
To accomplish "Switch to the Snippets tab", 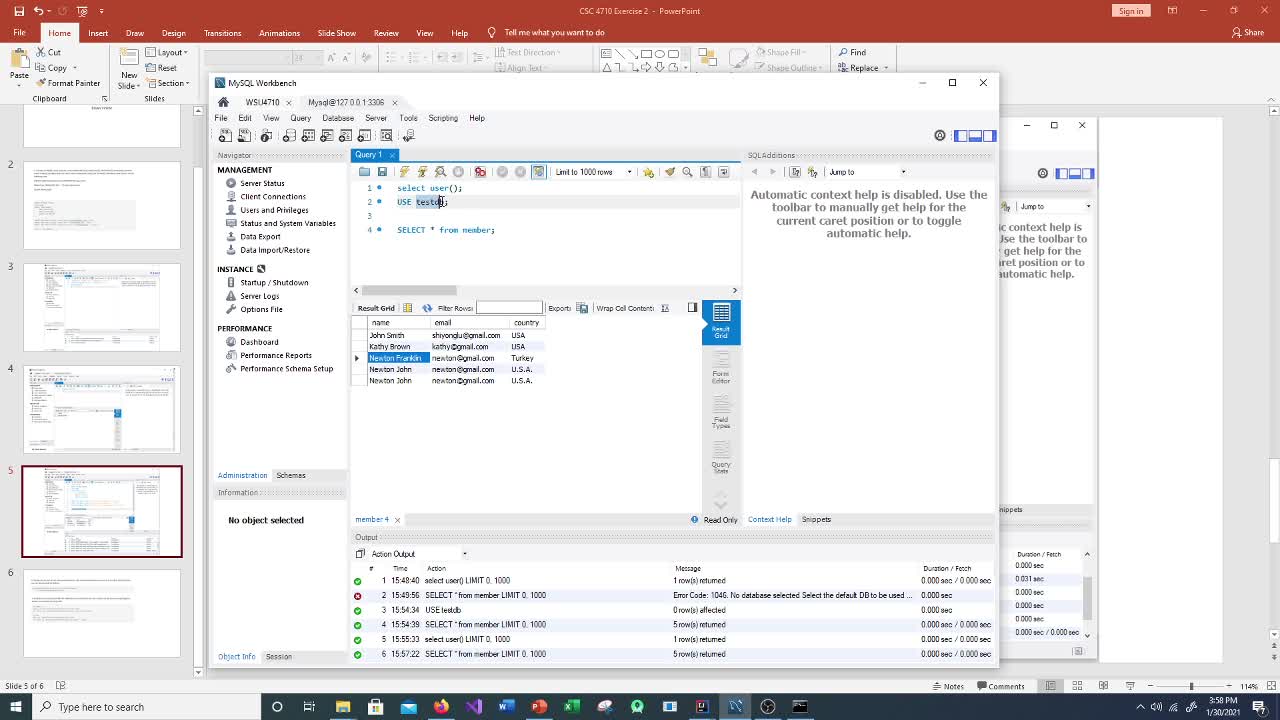I will pyautogui.click(x=816, y=519).
